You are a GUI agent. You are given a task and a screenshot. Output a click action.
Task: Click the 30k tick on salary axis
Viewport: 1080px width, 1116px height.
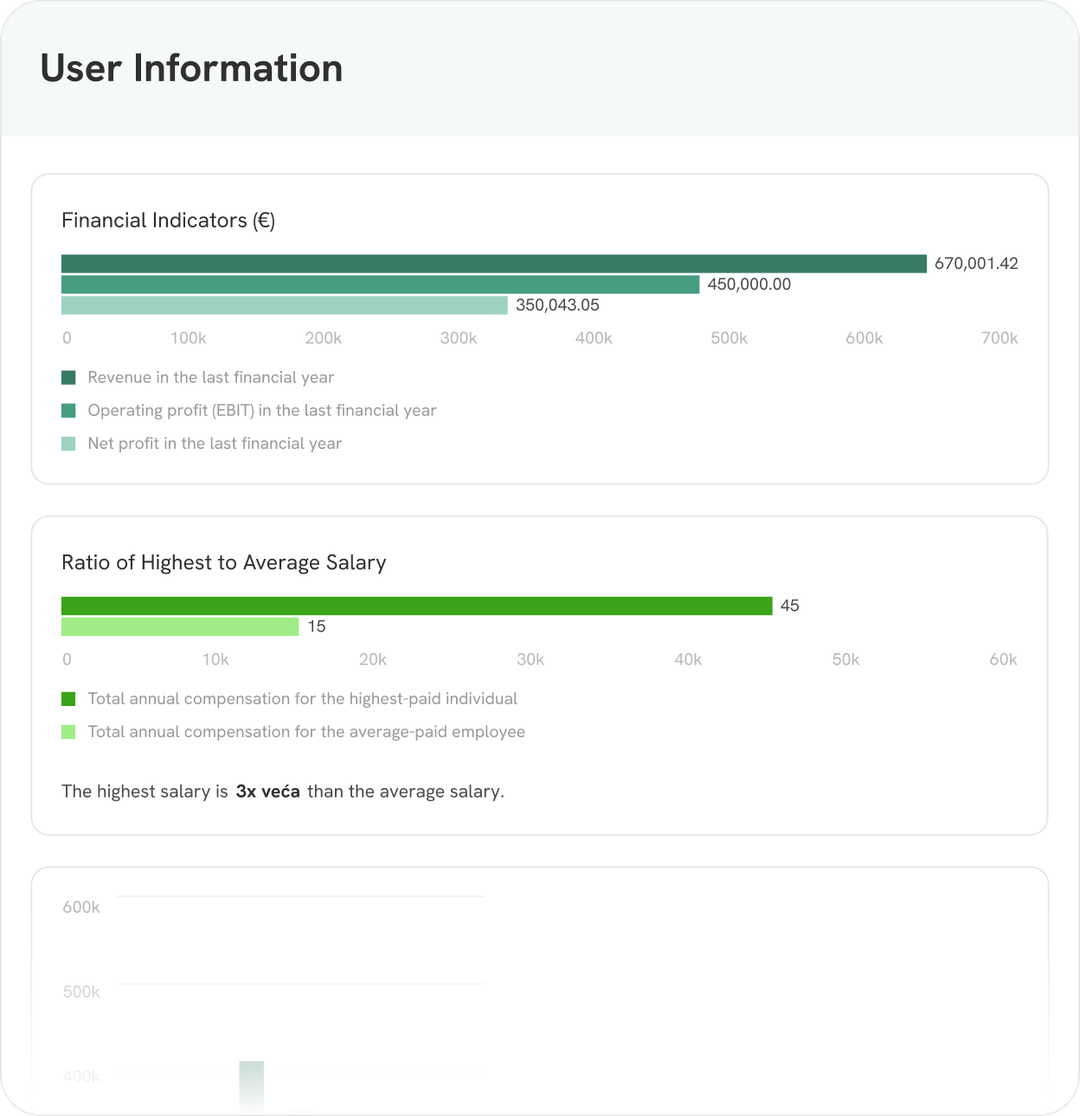tap(530, 660)
